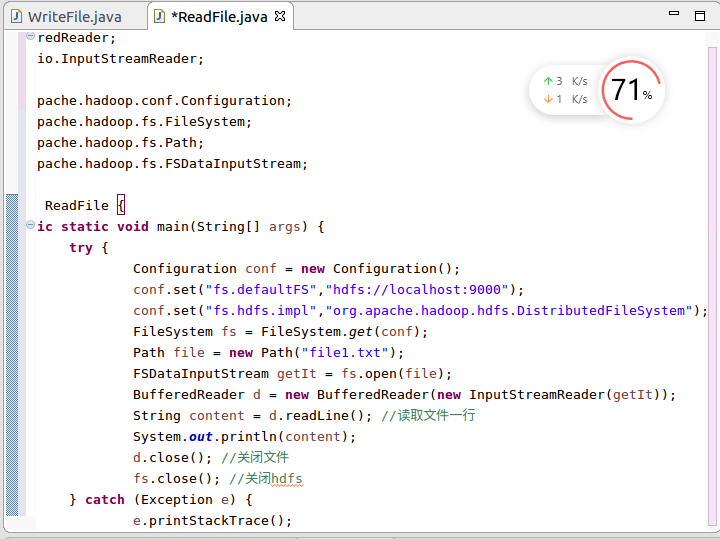The image size is (720, 539).
Task: Click the "hdfs://localhost:9000" string
Action: tap(417, 290)
